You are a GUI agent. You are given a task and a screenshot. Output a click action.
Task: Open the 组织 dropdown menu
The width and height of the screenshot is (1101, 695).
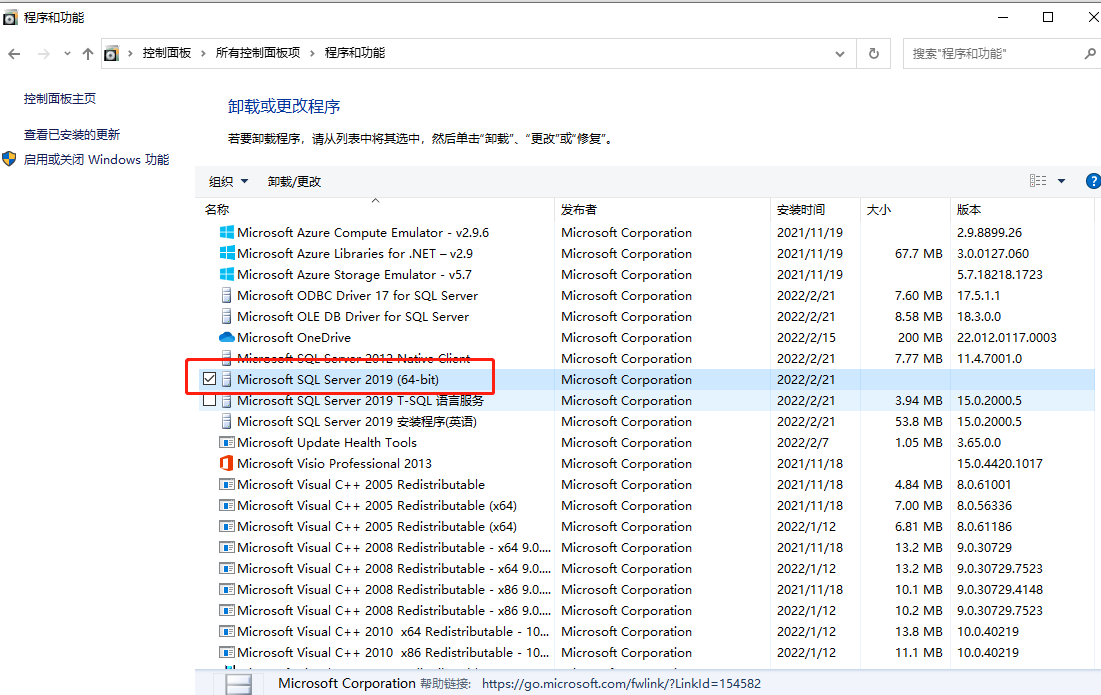tap(229, 182)
